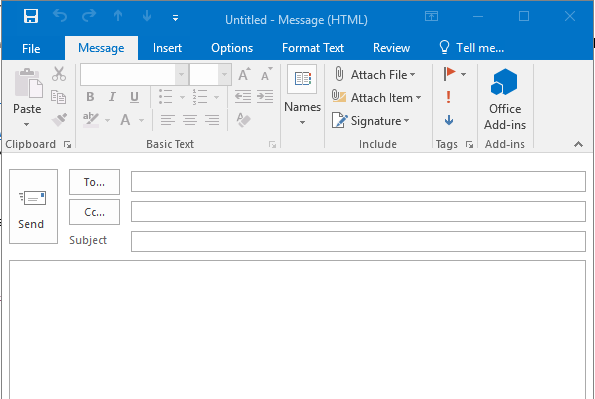Click the Send button
595x399 pixels.
pyautogui.click(x=33, y=207)
